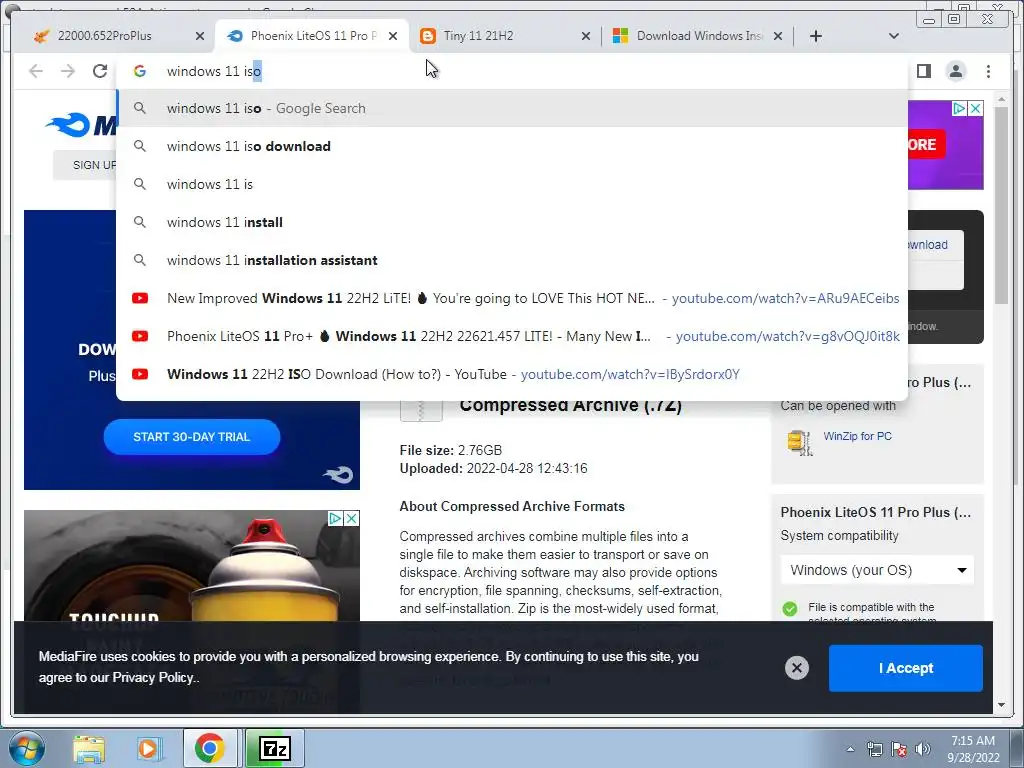Image resolution: width=1024 pixels, height=768 pixels.
Task: Open a new tab with plus button
Action: pos(815,36)
